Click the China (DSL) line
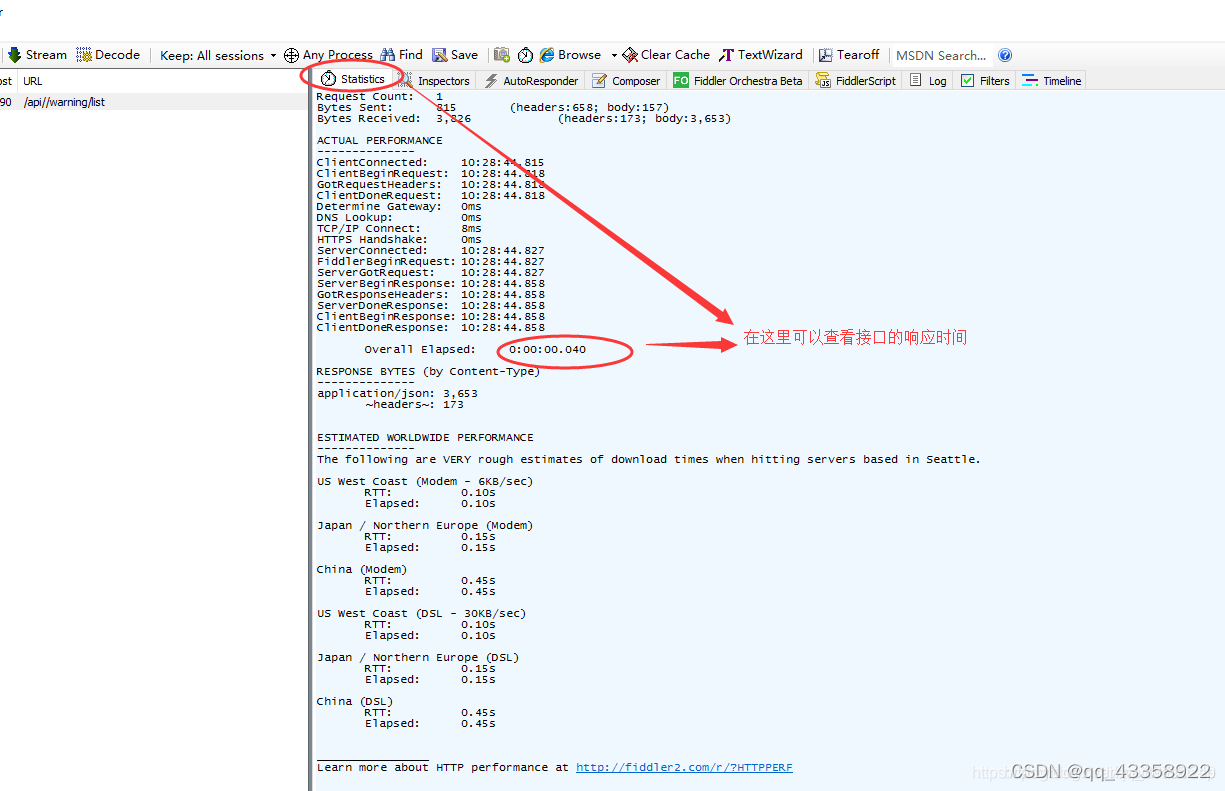Image resolution: width=1225 pixels, height=791 pixels. click(x=355, y=701)
